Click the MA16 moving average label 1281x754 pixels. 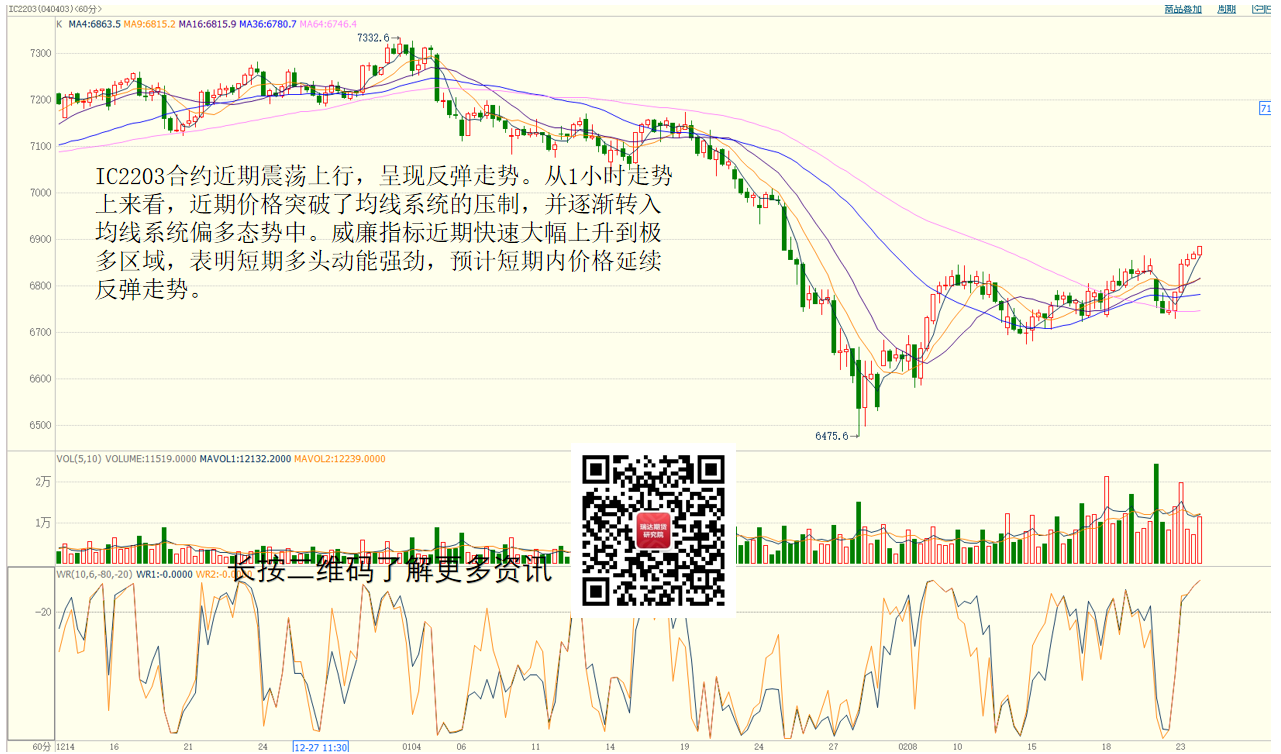click(207, 23)
